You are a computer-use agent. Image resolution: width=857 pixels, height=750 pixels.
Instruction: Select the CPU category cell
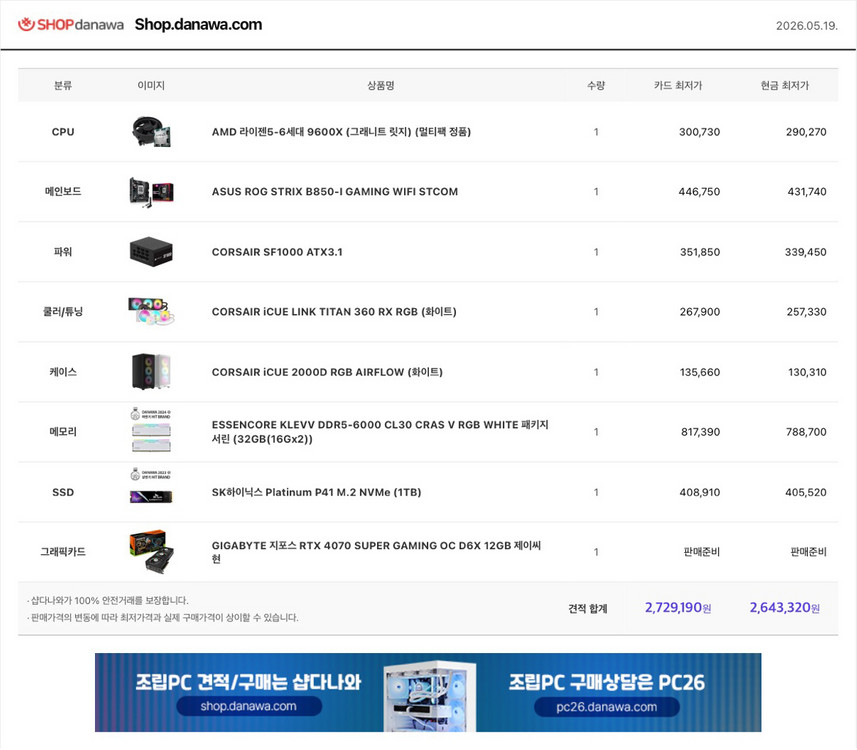(x=63, y=132)
